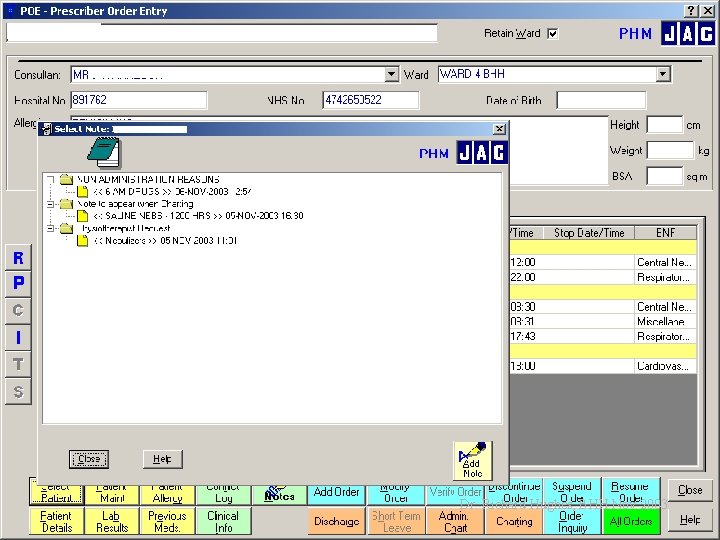Click the Hospital No input field

(139, 100)
